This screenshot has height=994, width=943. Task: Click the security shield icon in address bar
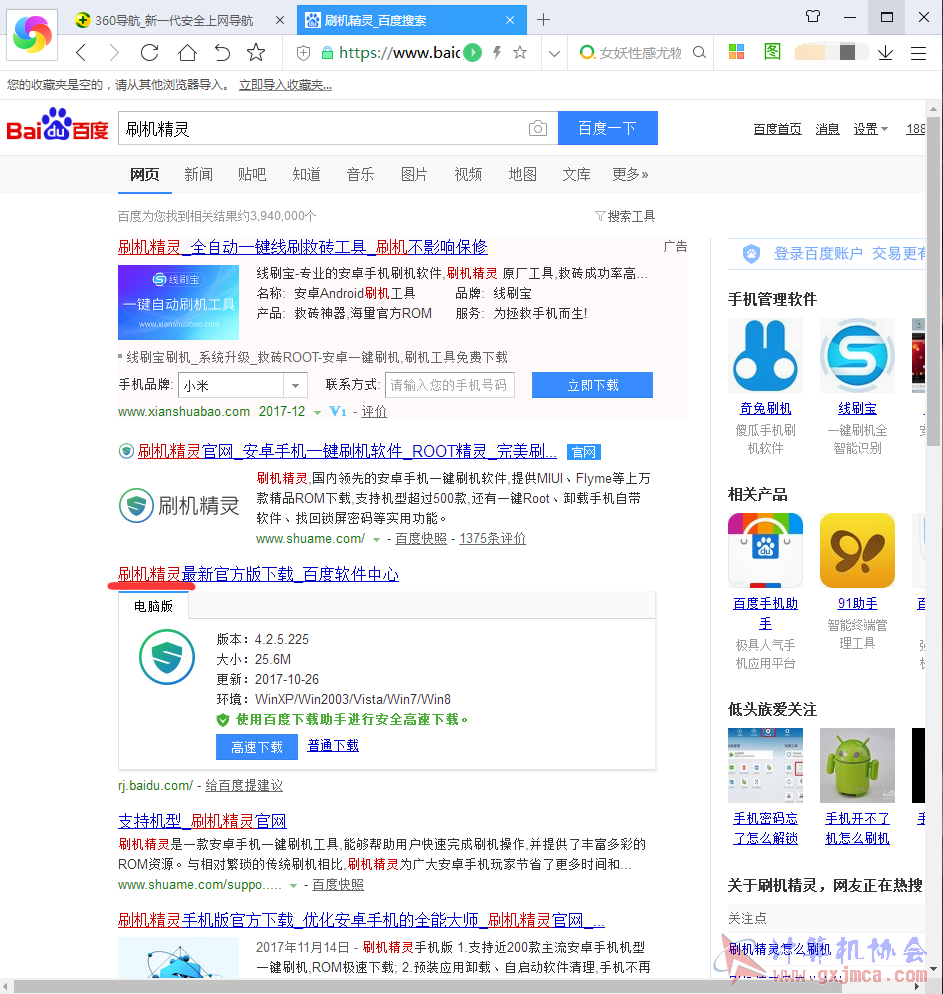click(304, 53)
